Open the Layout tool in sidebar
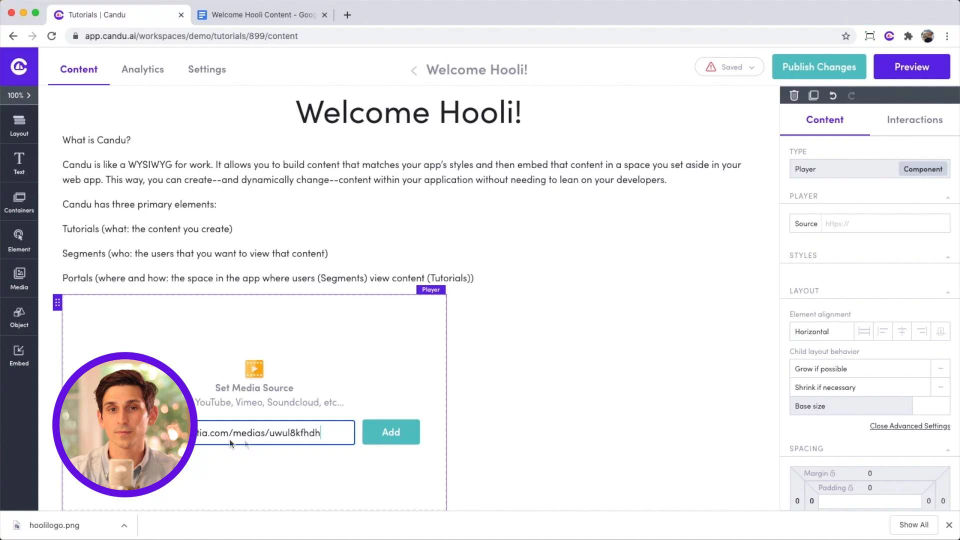Image resolution: width=960 pixels, height=540 pixels. pyautogui.click(x=19, y=126)
